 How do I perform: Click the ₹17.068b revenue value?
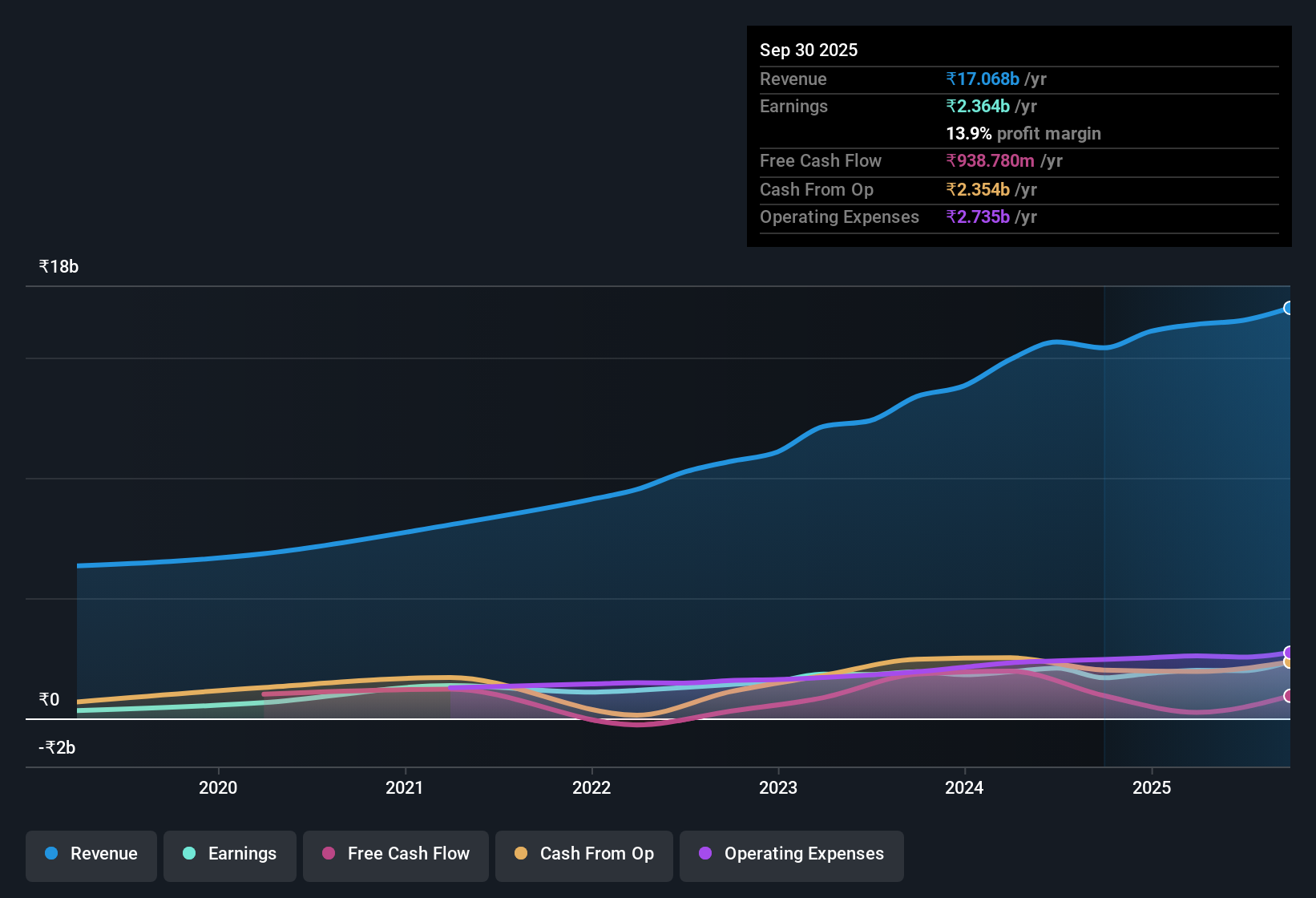point(984,79)
